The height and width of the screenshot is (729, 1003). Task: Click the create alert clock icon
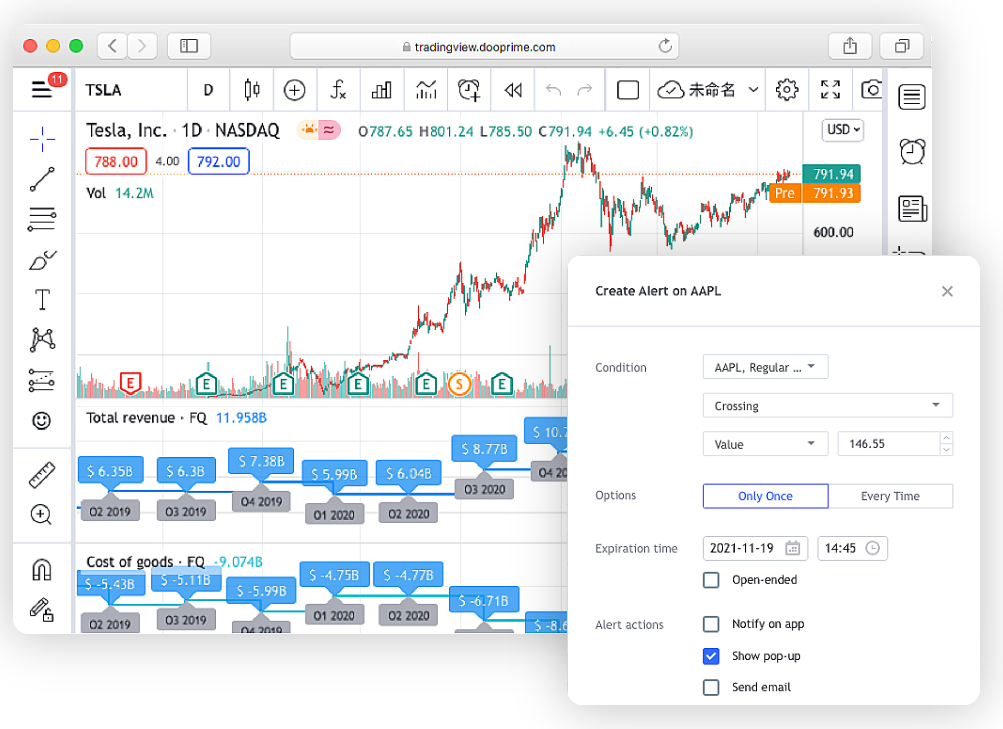coord(469,90)
